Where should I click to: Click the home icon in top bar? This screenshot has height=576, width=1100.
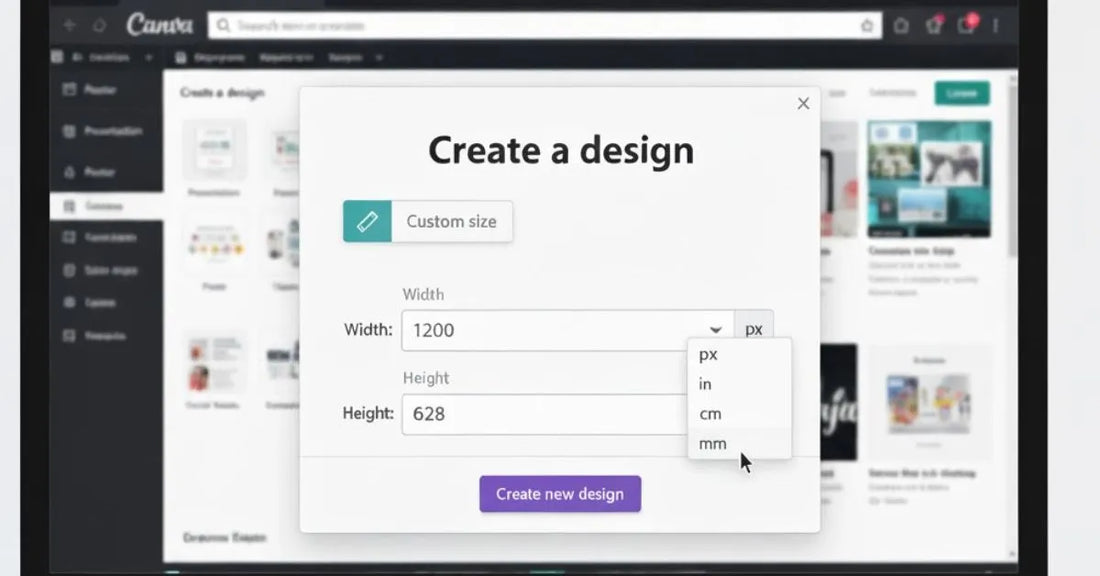click(901, 26)
